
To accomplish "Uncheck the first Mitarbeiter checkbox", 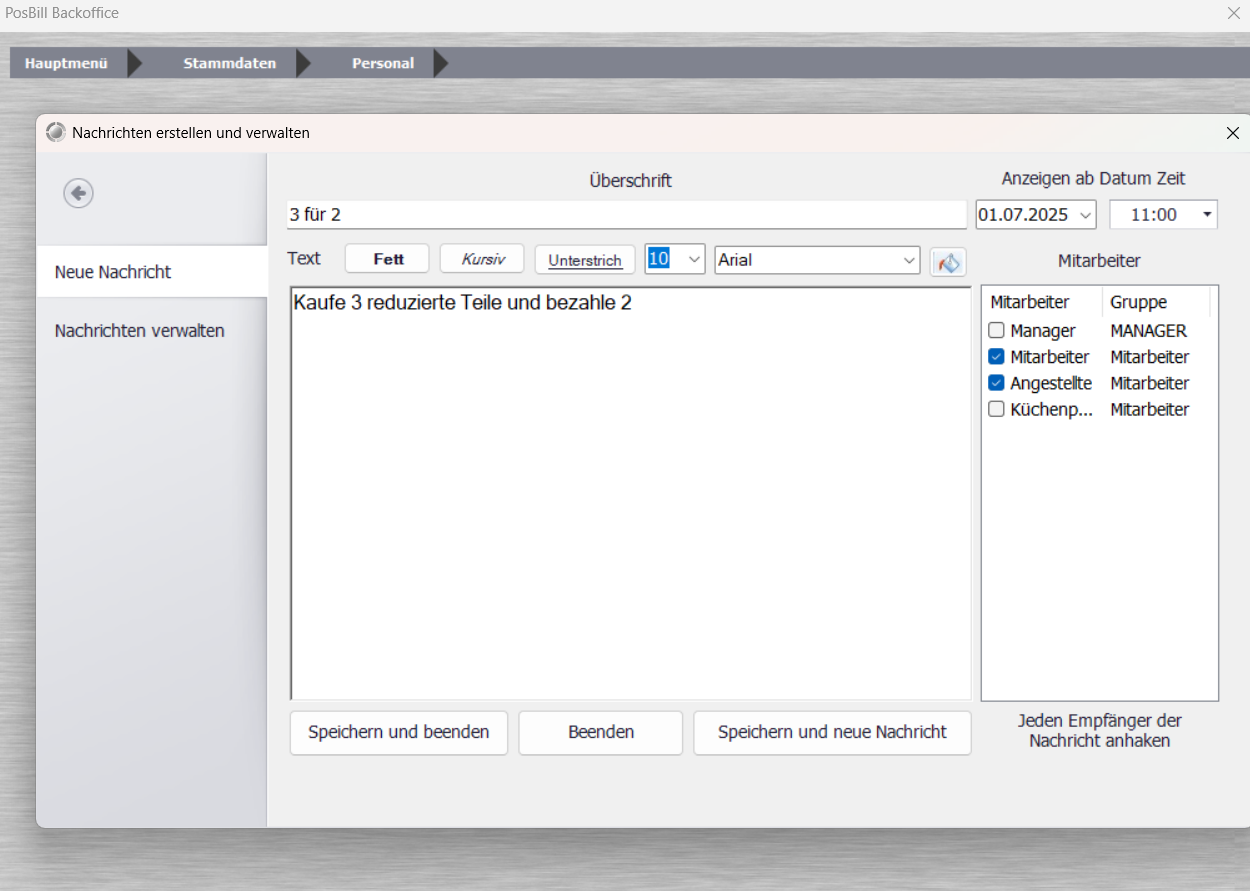I will [x=996, y=357].
